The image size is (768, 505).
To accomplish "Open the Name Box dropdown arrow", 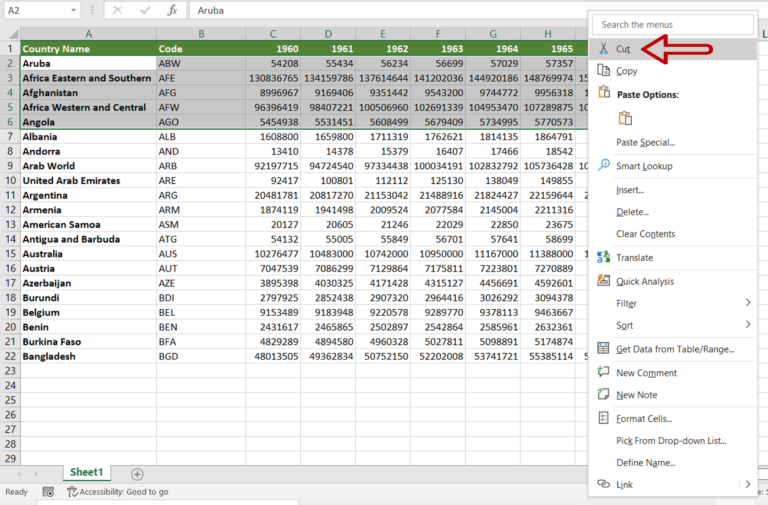I will pyautogui.click(x=73, y=10).
